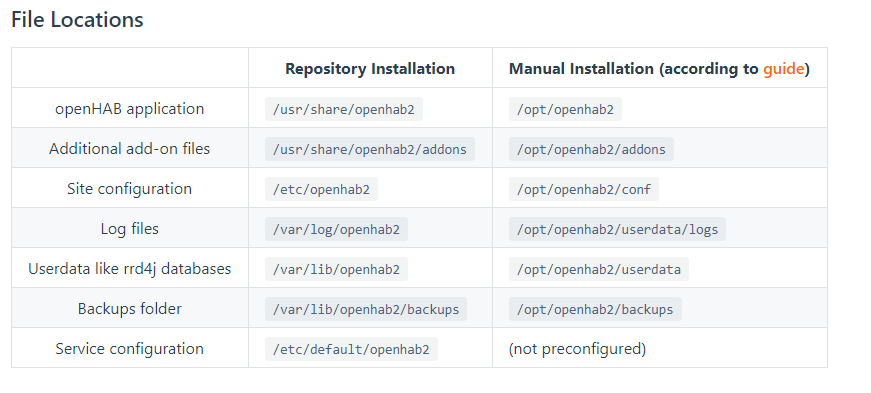
Task: Click the Service configuration row label
Action: [129, 349]
